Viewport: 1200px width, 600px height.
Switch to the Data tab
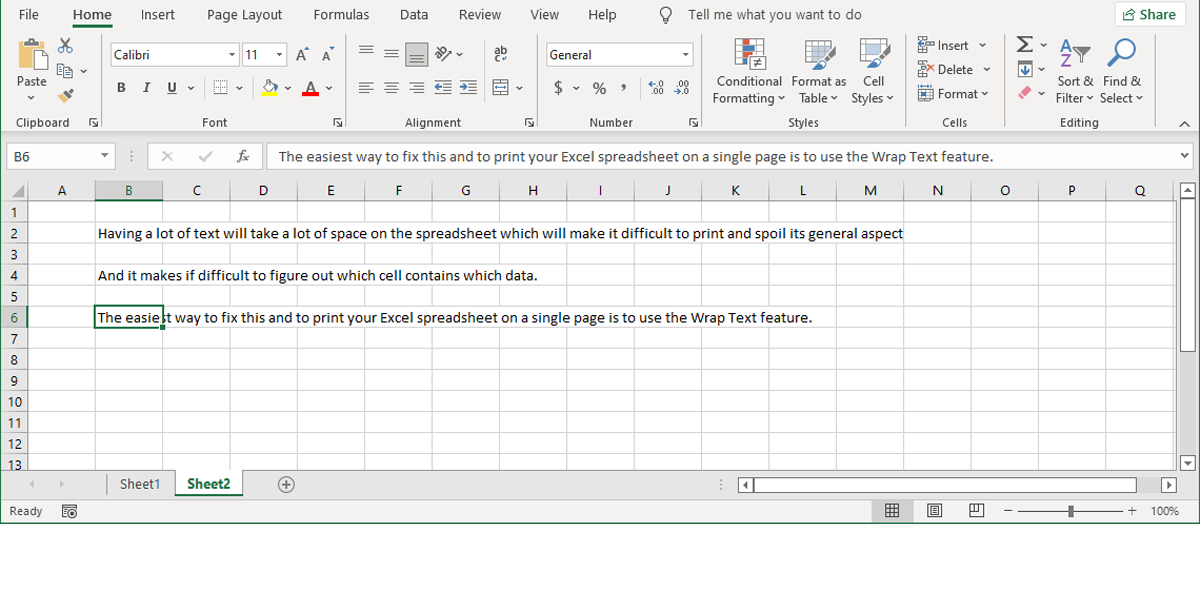414,15
